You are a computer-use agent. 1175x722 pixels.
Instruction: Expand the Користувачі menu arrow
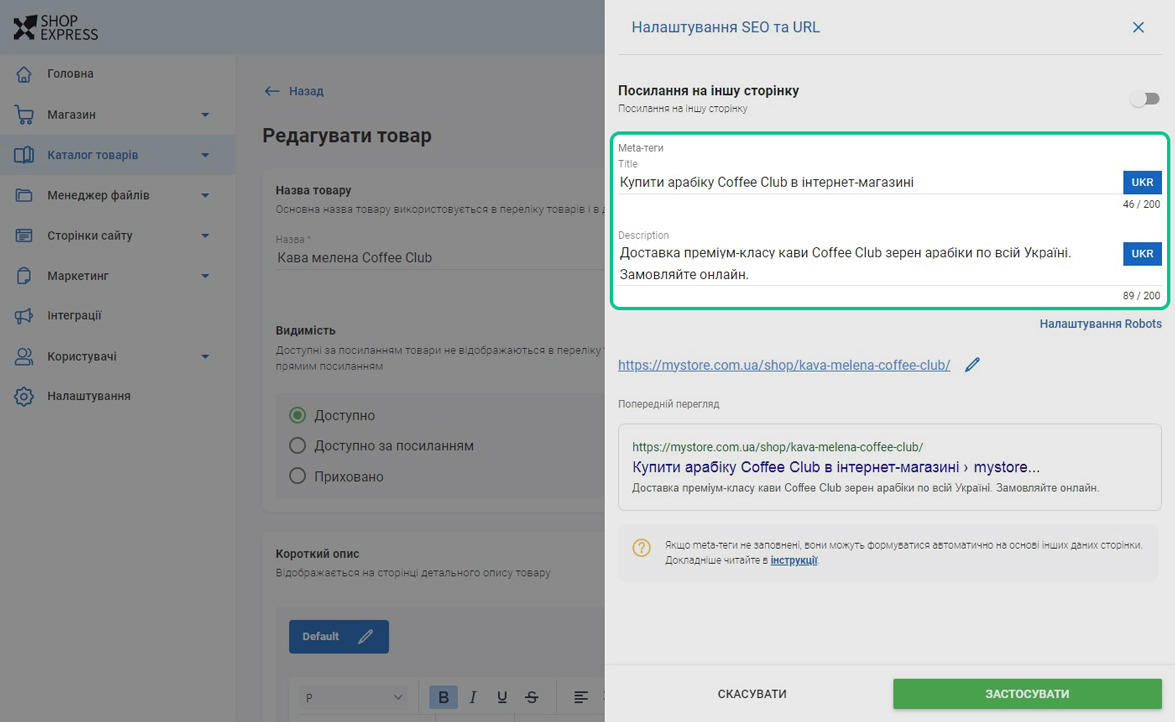coord(205,356)
